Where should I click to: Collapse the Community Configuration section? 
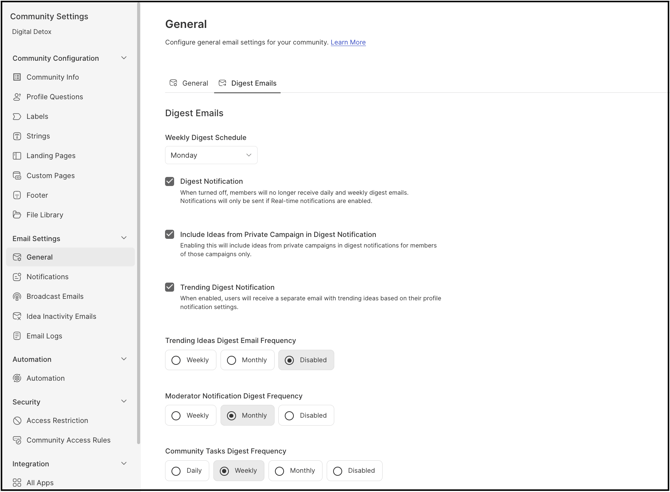[124, 58]
